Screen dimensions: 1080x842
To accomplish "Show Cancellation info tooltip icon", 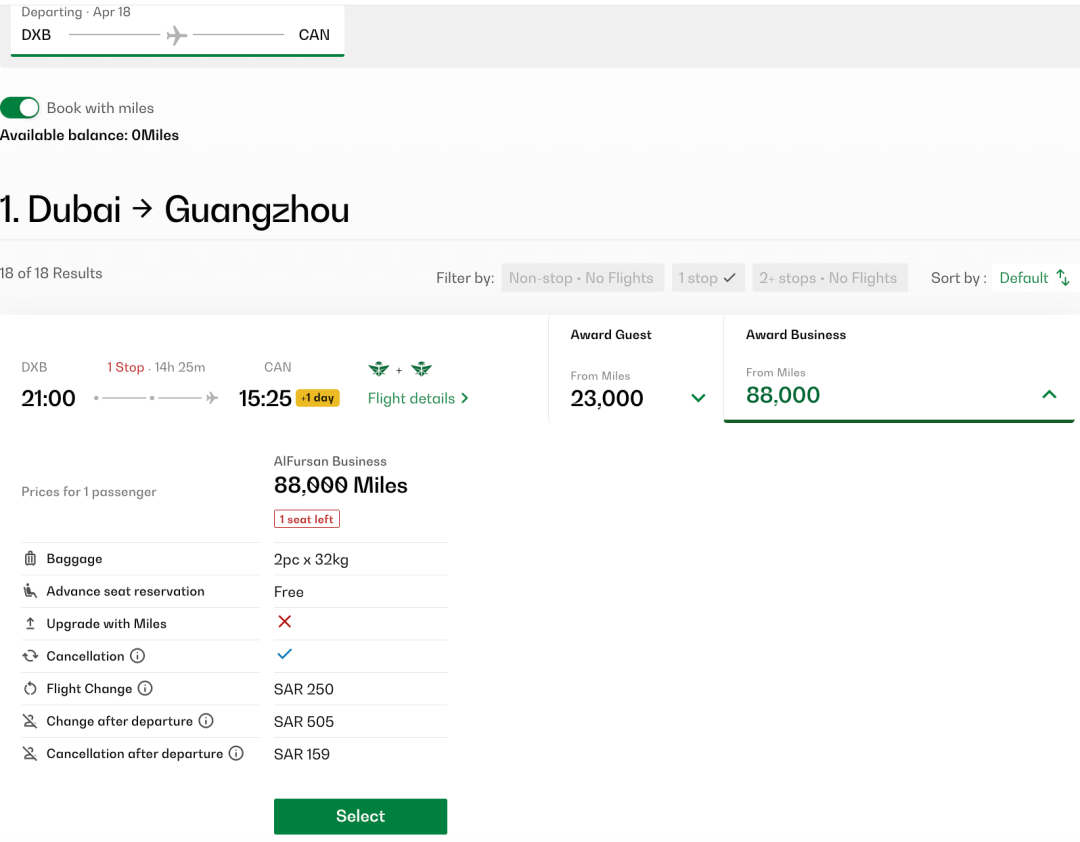I will click(138, 656).
